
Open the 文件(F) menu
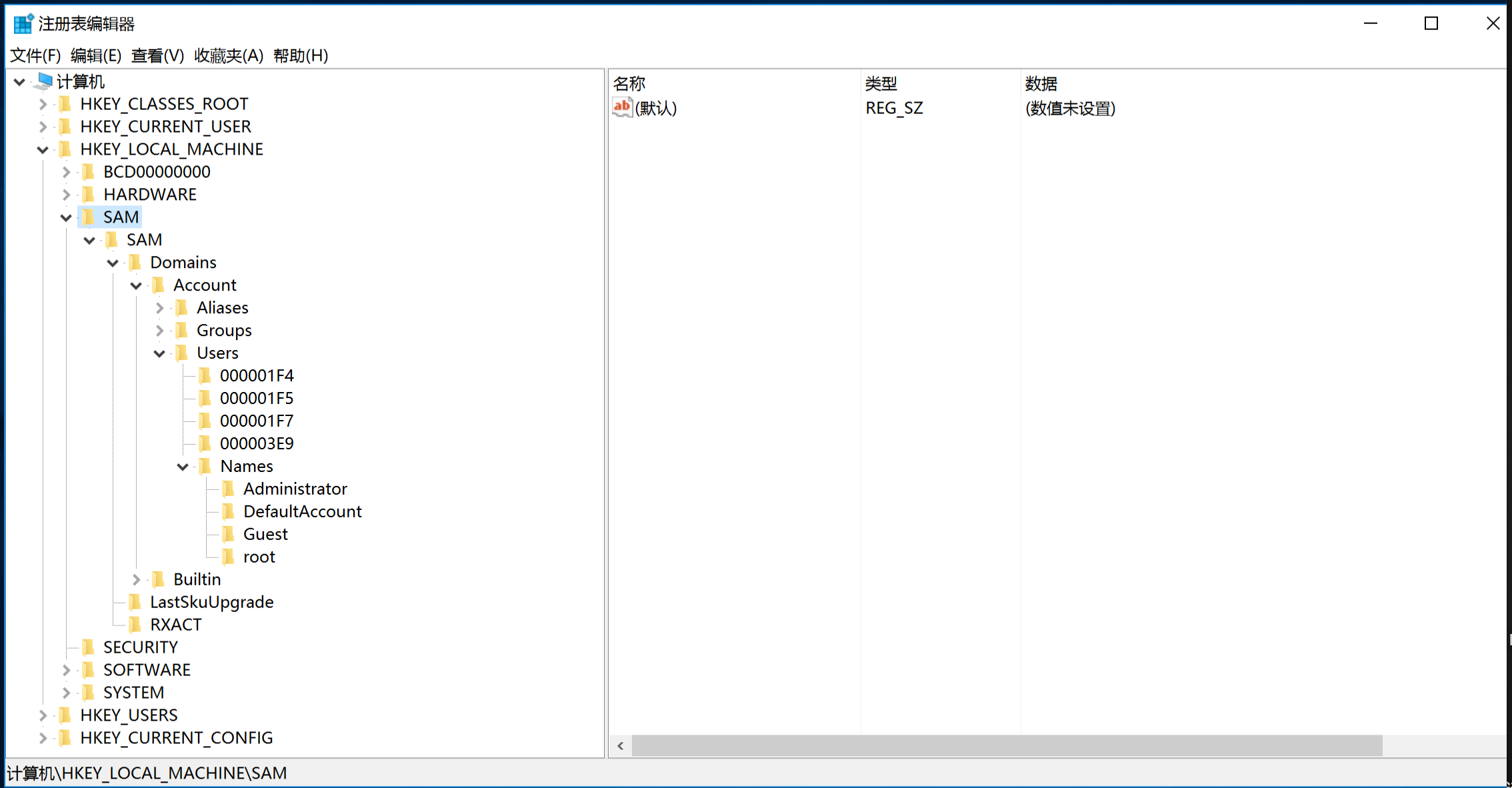pyautogui.click(x=35, y=55)
